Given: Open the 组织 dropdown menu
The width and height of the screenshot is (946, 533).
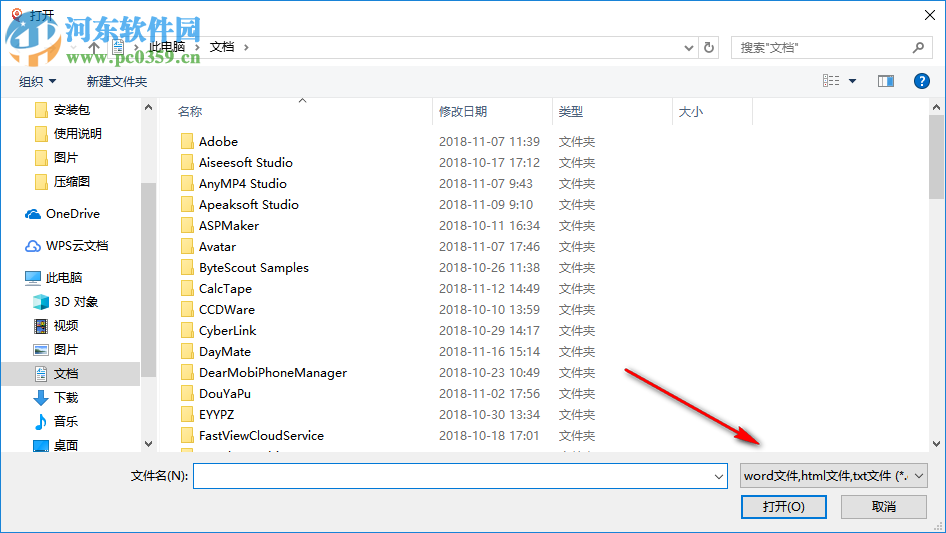Looking at the screenshot, I should [x=37, y=81].
